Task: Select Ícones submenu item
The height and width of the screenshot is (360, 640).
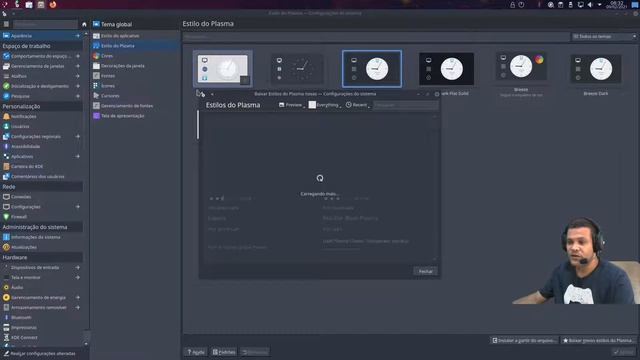Action: pos(135,86)
